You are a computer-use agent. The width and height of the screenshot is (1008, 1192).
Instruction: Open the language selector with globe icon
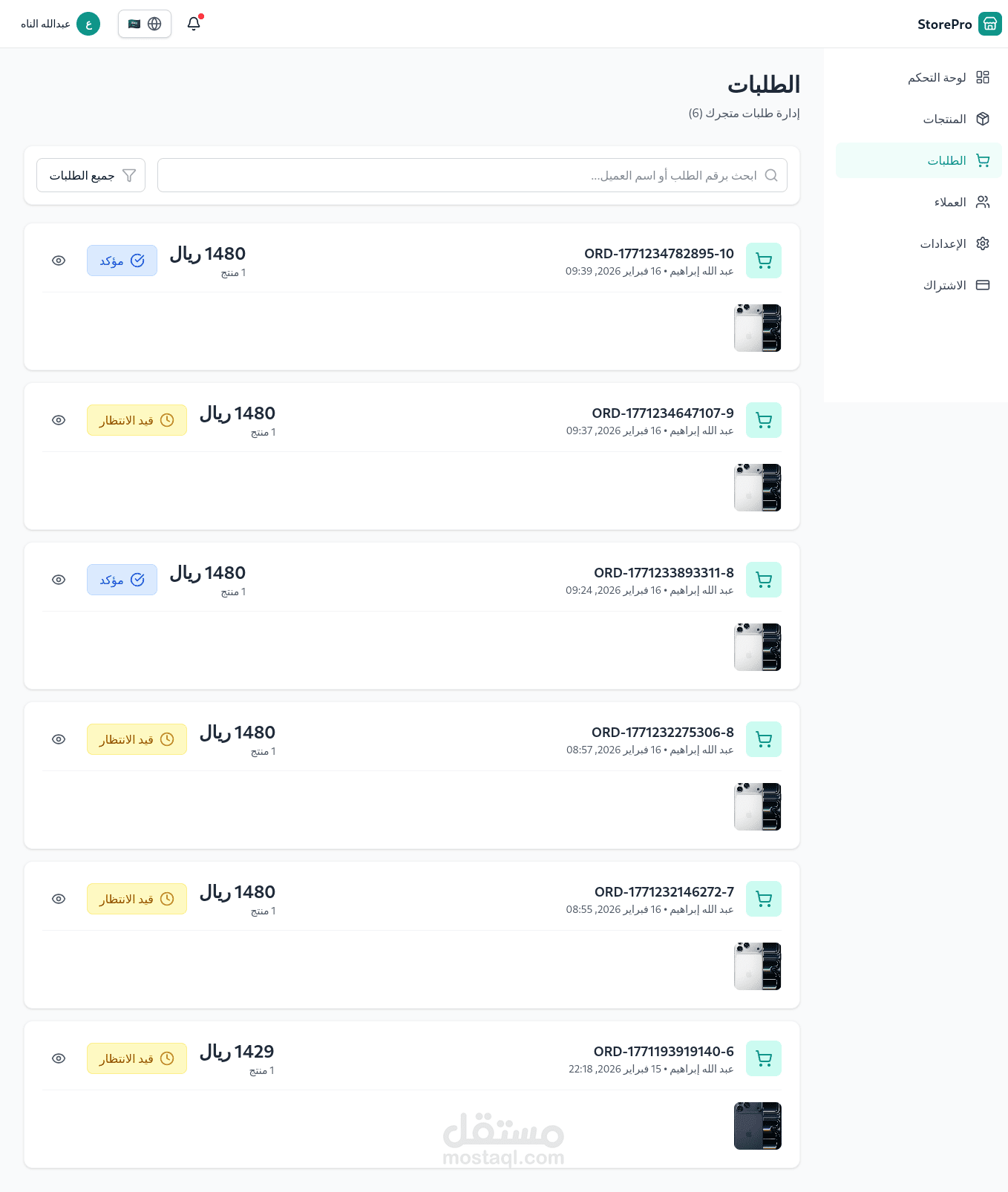[x=145, y=24]
